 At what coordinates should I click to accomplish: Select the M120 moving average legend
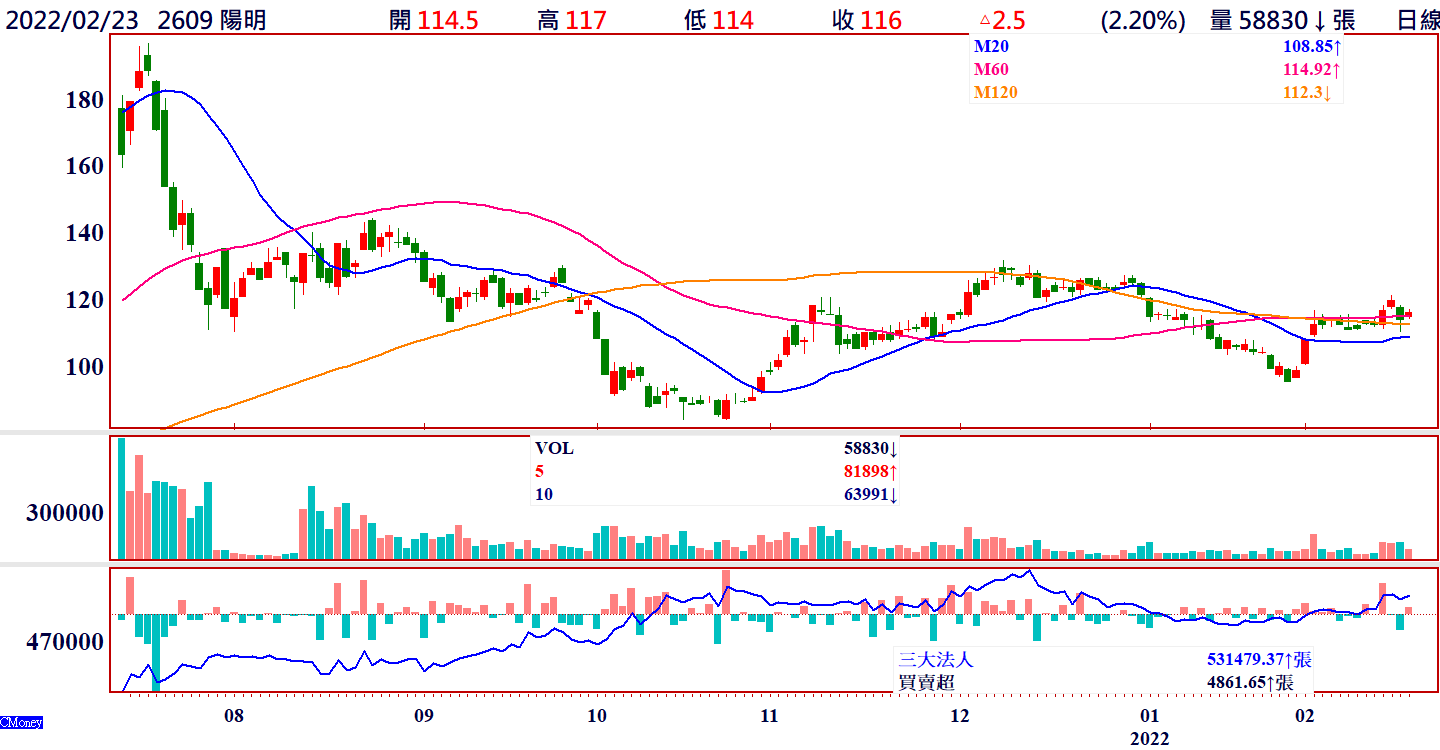(x=996, y=92)
